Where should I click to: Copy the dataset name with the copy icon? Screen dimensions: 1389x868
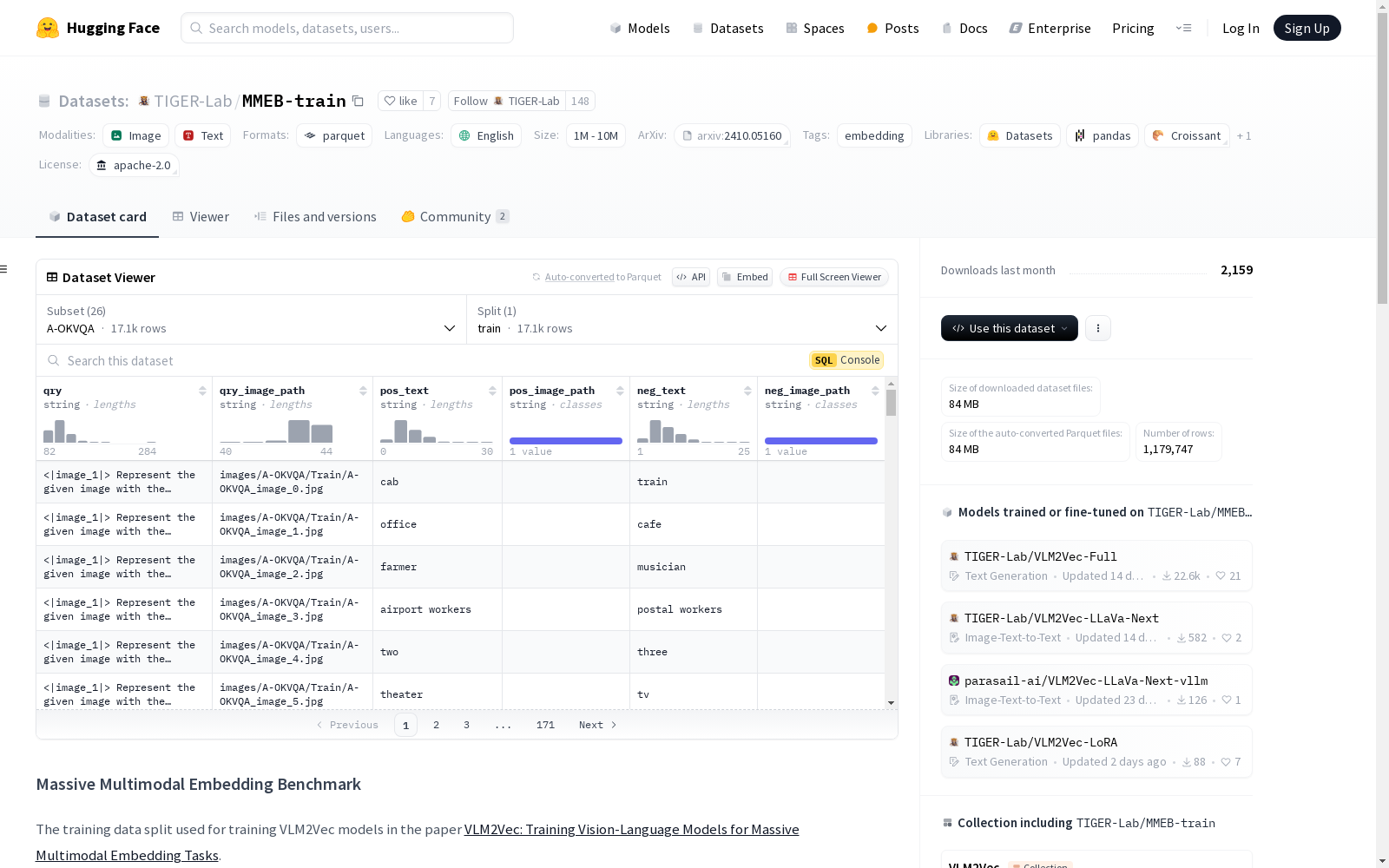[x=358, y=101]
